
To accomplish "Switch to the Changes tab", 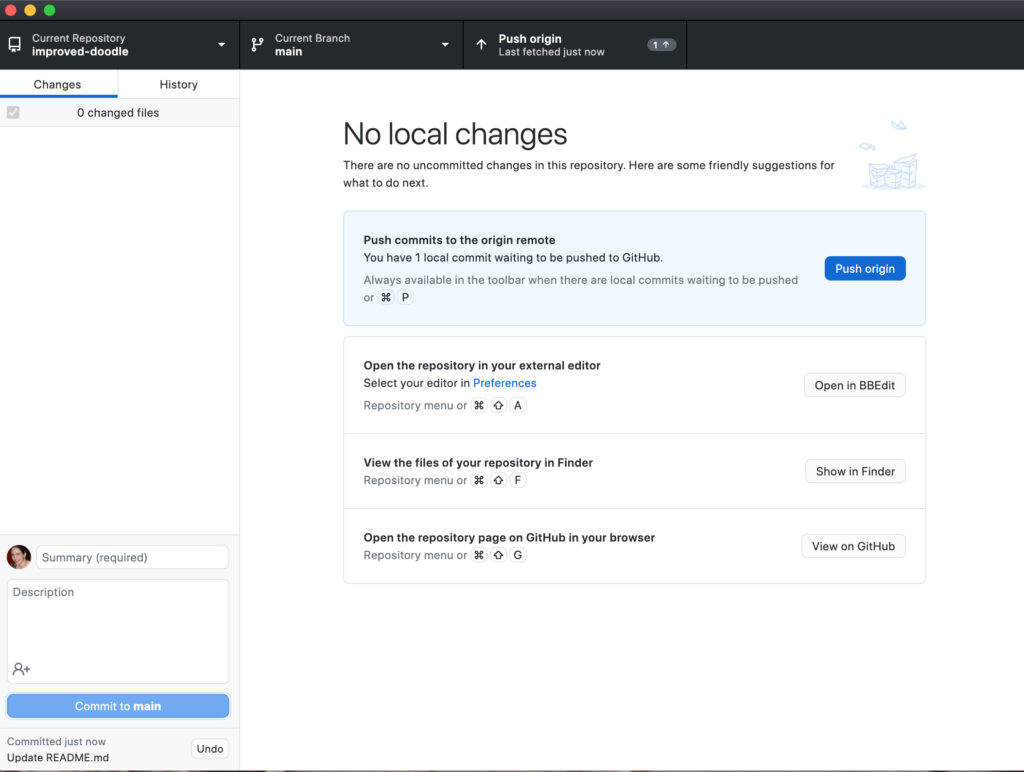I will point(57,84).
